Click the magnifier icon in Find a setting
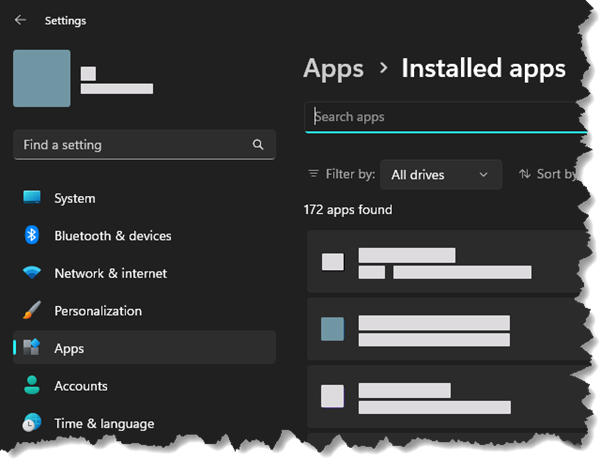This screenshot has width=600, height=459. pyautogui.click(x=258, y=145)
